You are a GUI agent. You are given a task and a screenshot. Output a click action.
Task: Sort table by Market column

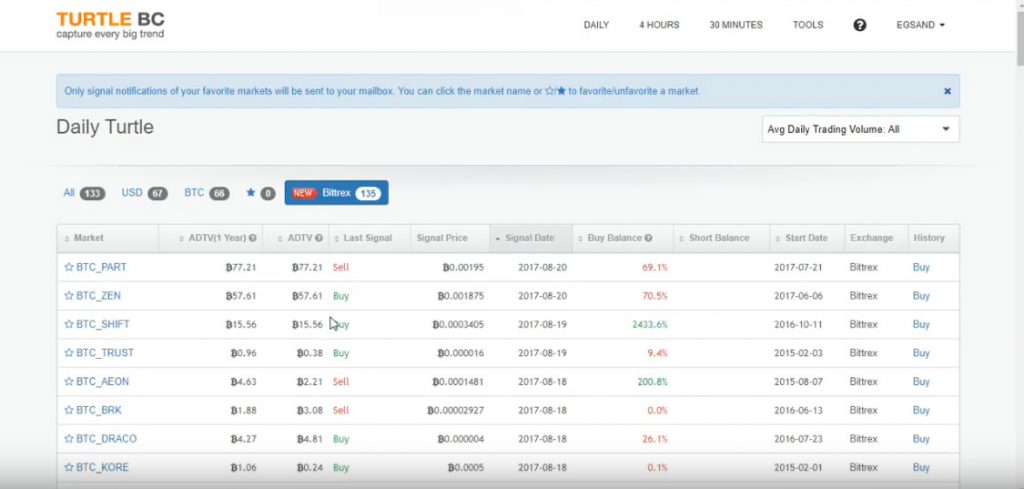[108, 238]
